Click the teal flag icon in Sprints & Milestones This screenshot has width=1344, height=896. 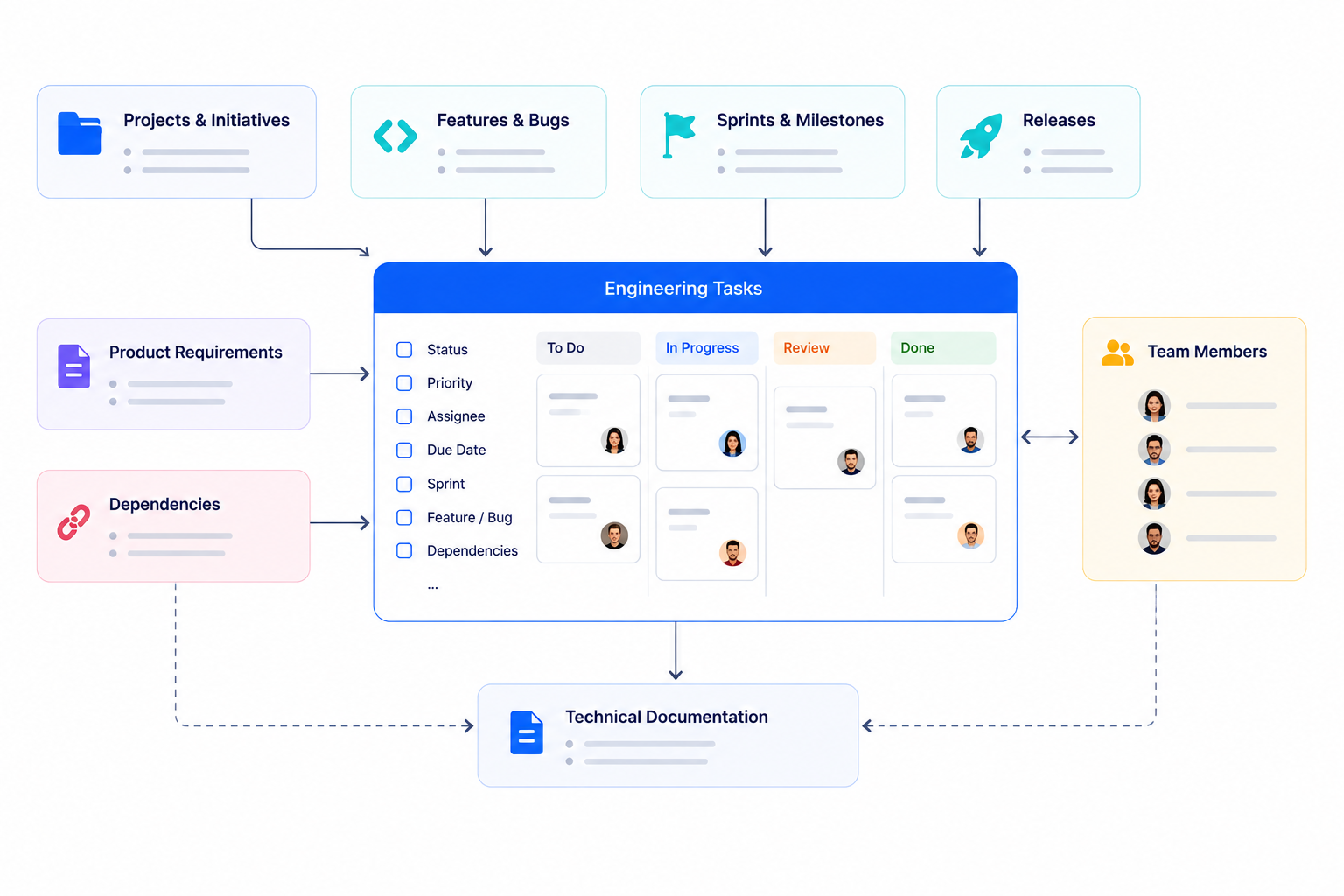point(679,135)
